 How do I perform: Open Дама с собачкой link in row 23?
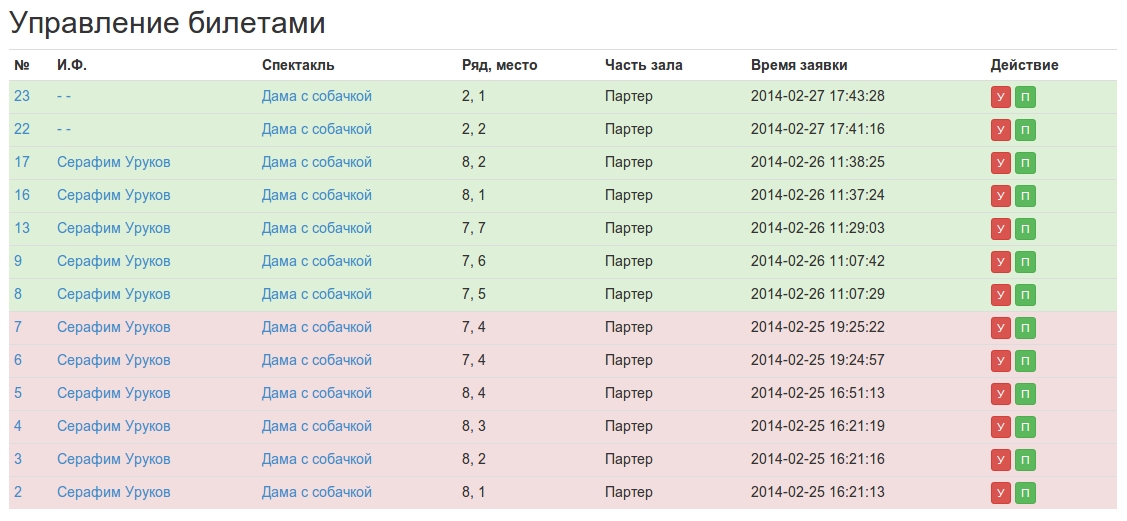click(x=317, y=96)
